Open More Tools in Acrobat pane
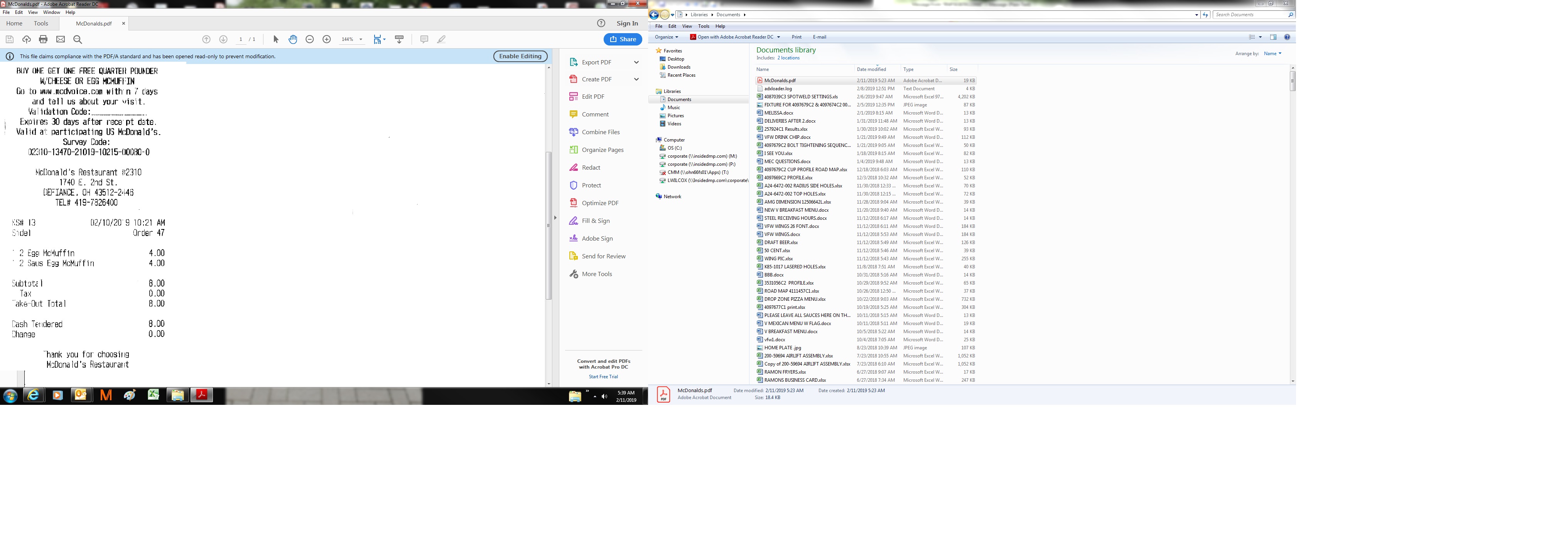 [591, 275]
